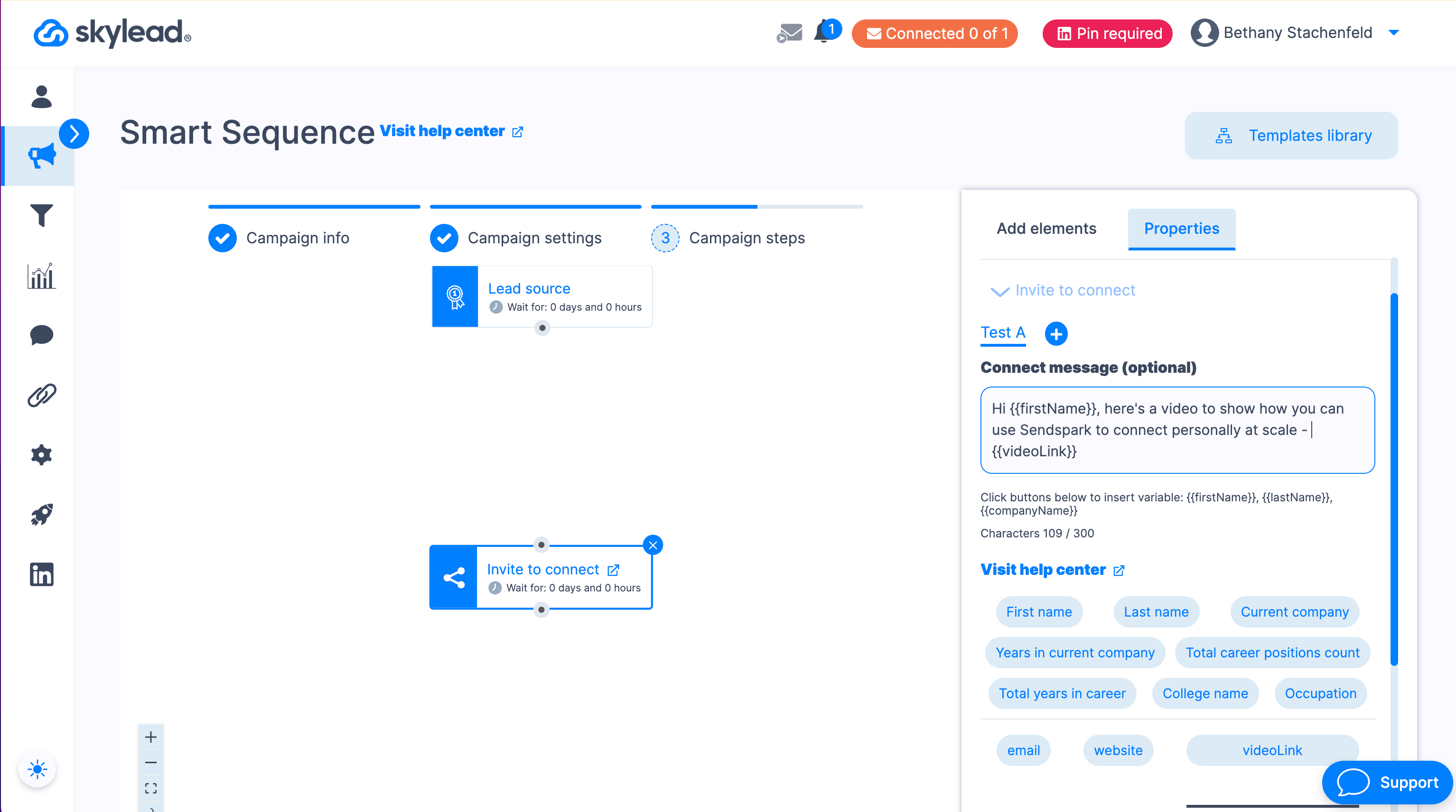Viewport: 1456px width, 812px height.
Task: Click Lead source bottom connector dot
Action: point(542,328)
